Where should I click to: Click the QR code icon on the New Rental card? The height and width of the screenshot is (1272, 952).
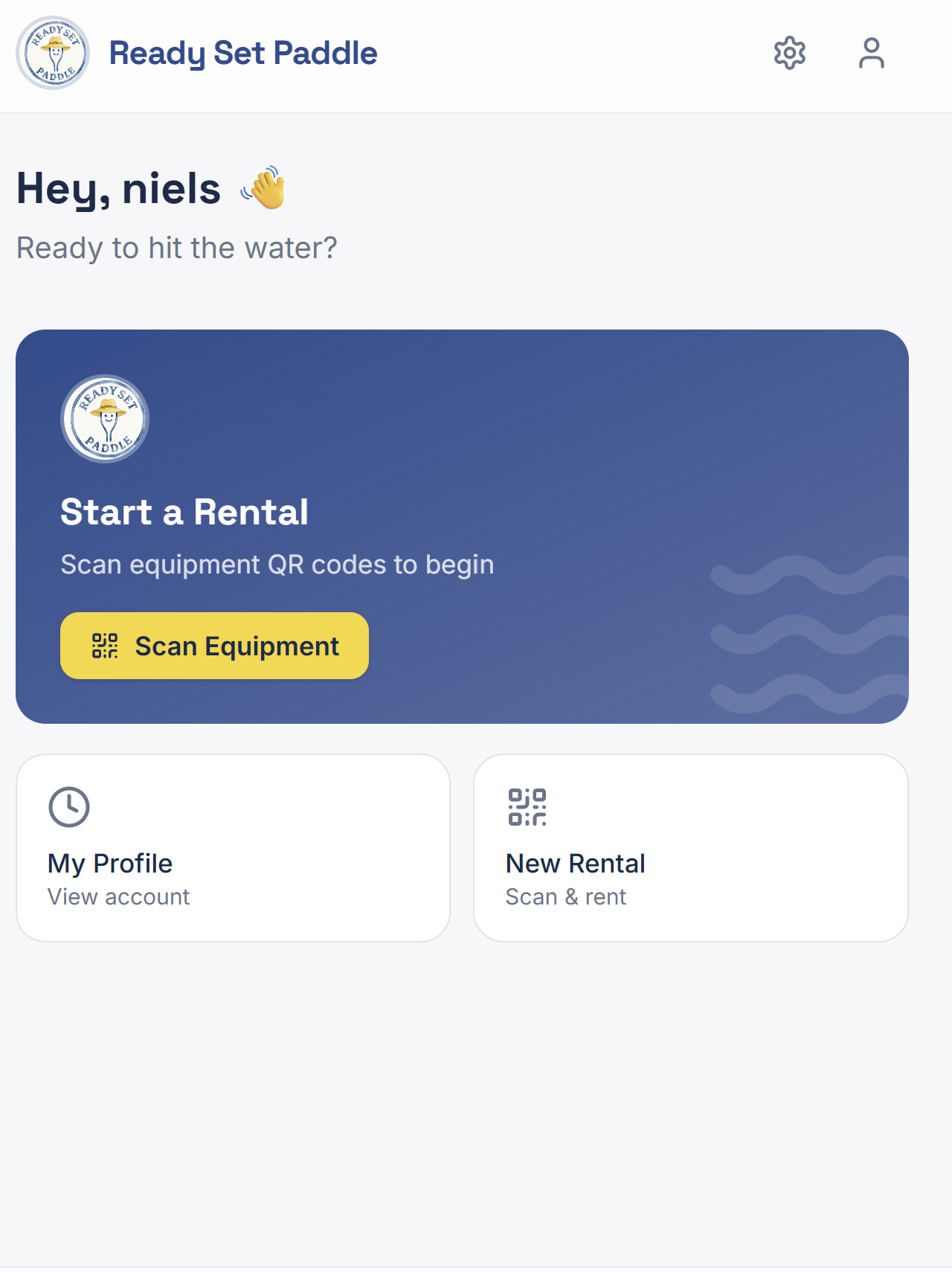click(x=527, y=806)
